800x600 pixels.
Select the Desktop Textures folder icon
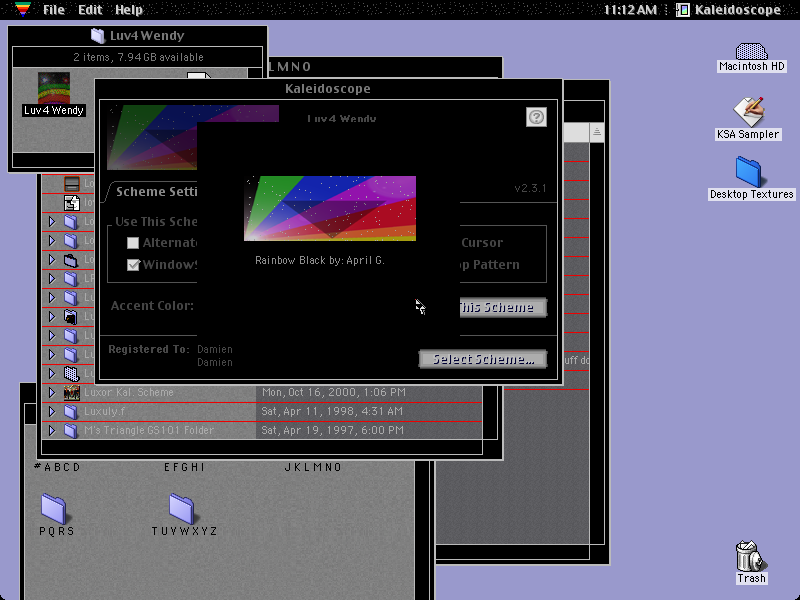749,172
